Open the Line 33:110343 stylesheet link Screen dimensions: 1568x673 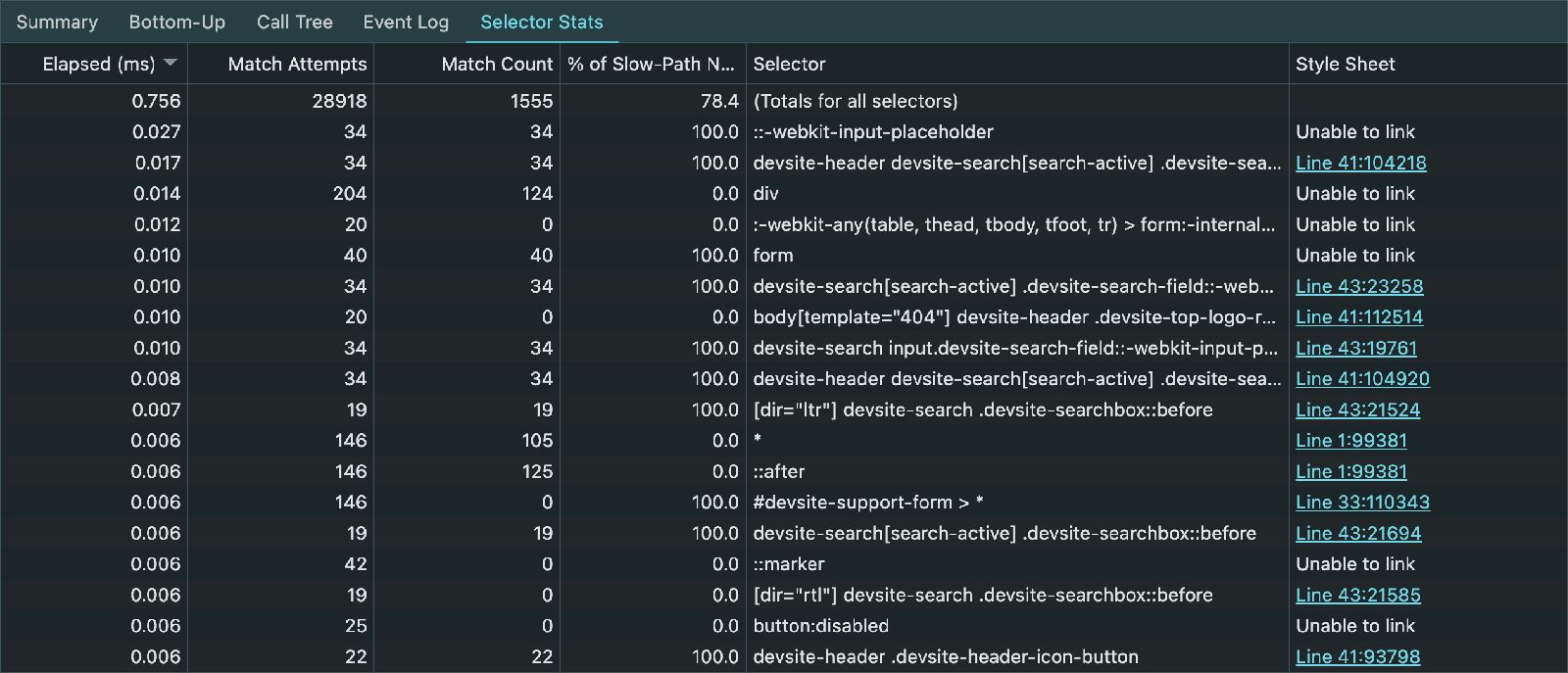tap(1362, 503)
